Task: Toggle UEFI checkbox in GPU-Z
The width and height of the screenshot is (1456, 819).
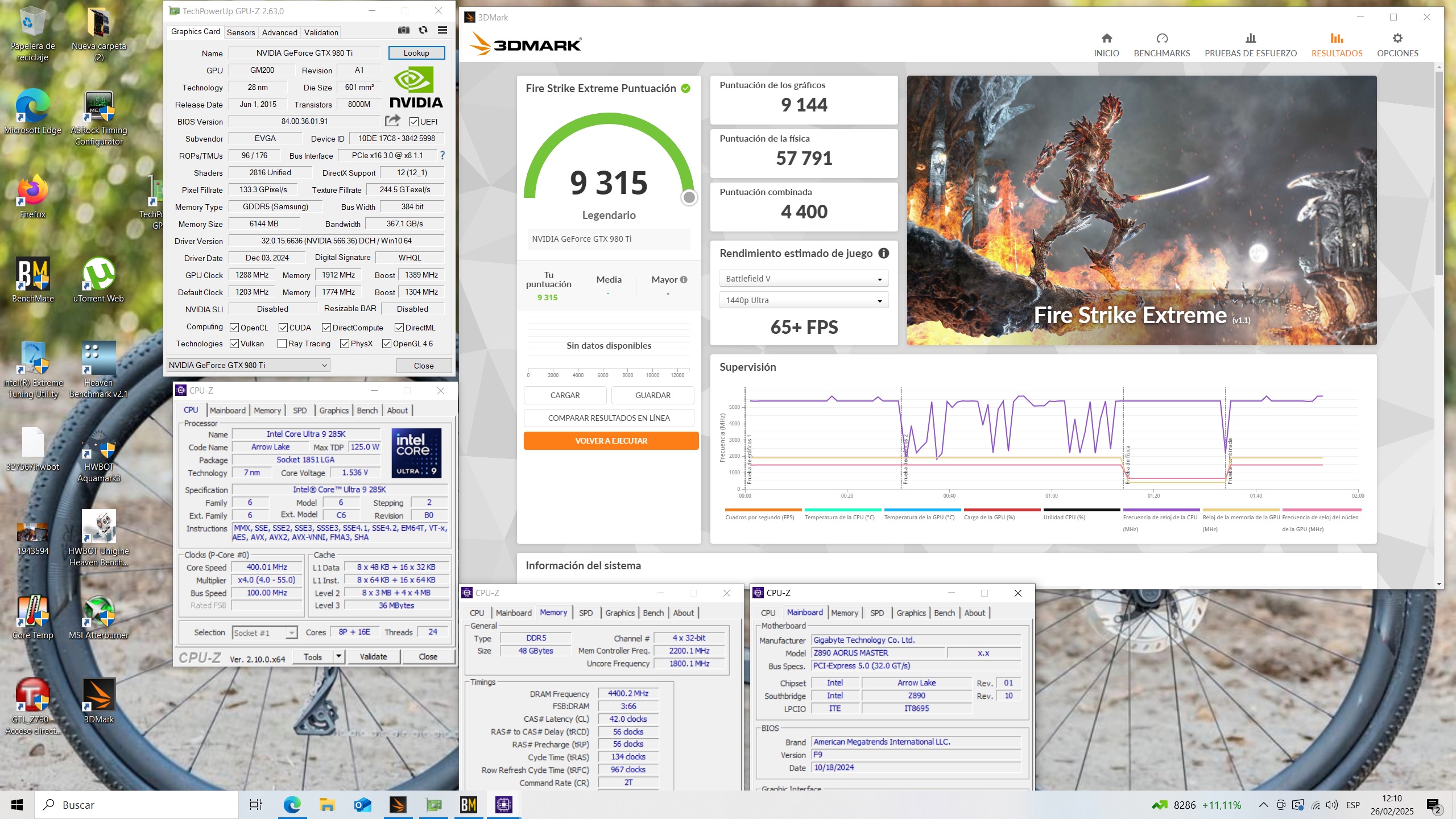Action: pyautogui.click(x=413, y=121)
